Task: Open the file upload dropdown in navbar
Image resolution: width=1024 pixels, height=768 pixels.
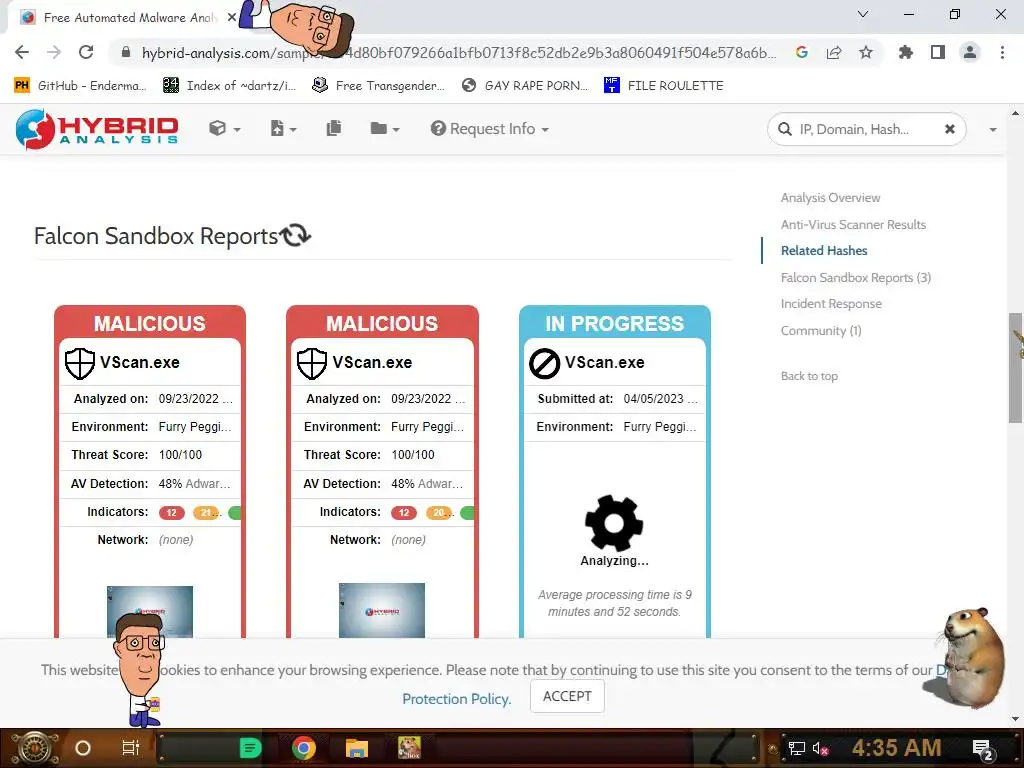Action: pyautogui.click(x=283, y=129)
